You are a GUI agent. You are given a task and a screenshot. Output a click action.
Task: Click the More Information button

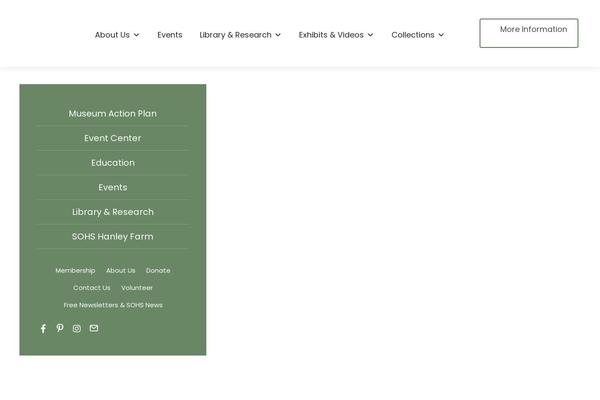point(529,33)
